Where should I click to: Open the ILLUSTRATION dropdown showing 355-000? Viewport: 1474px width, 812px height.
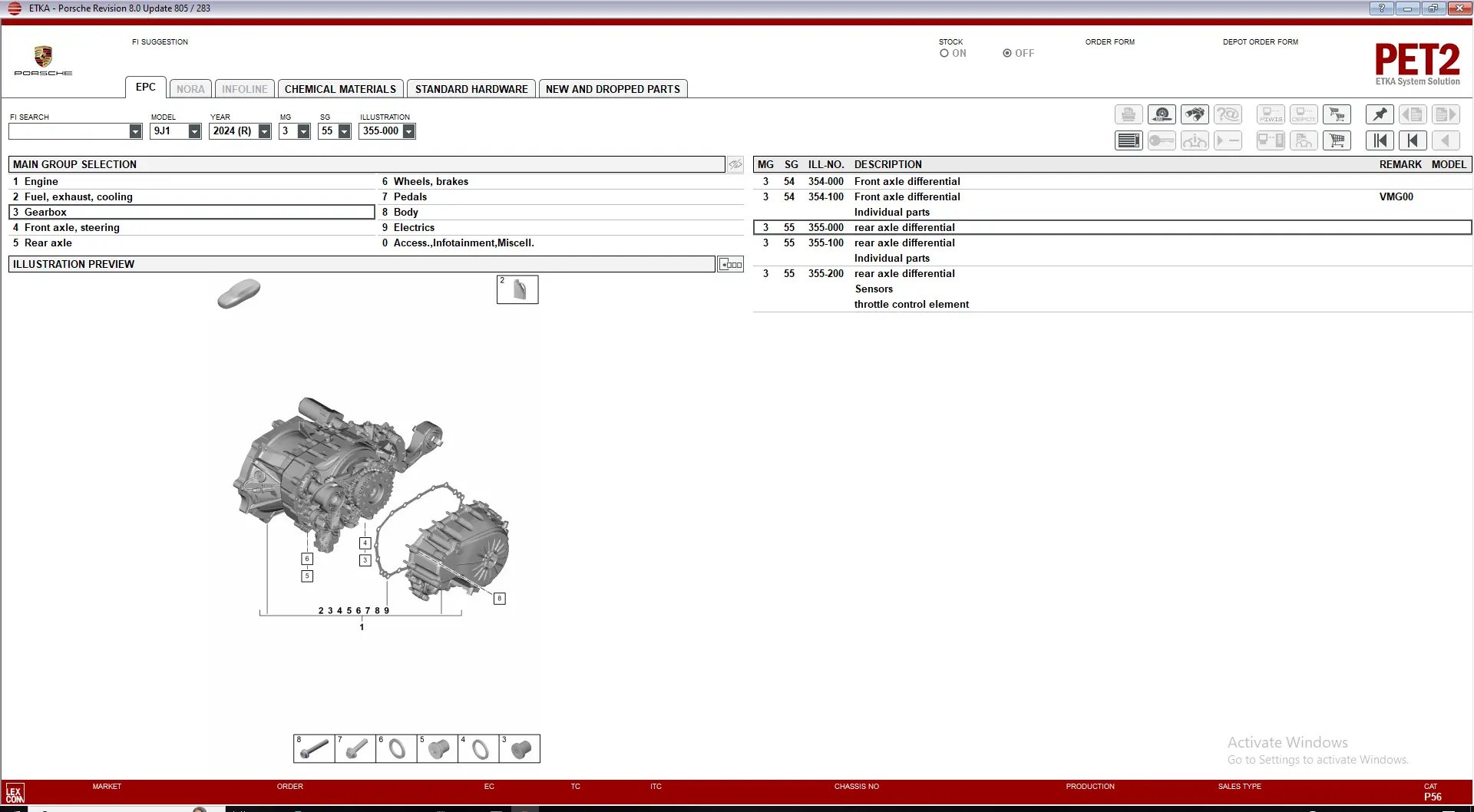(x=408, y=132)
